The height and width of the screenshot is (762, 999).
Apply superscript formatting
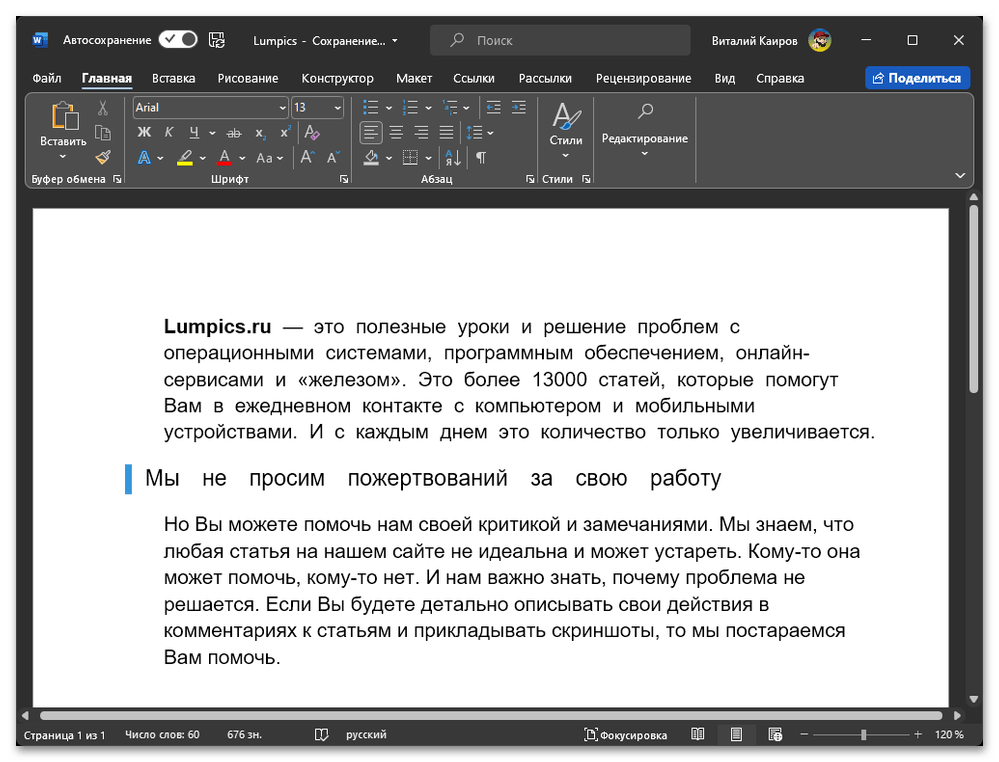pos(285,133)
